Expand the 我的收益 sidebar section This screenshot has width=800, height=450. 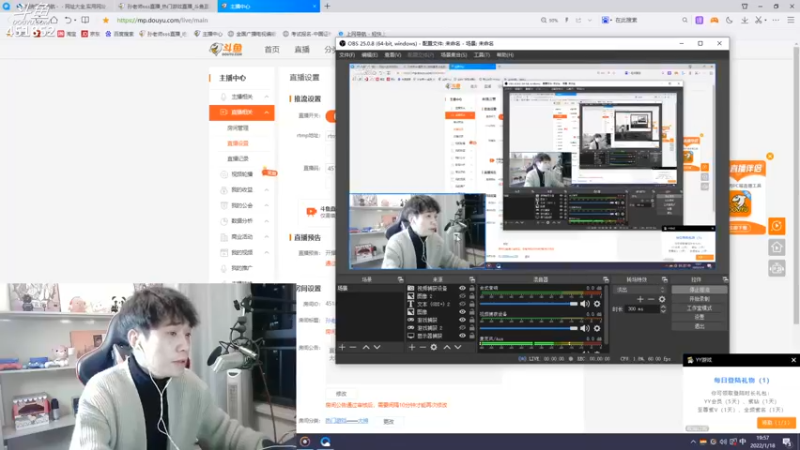266,190
